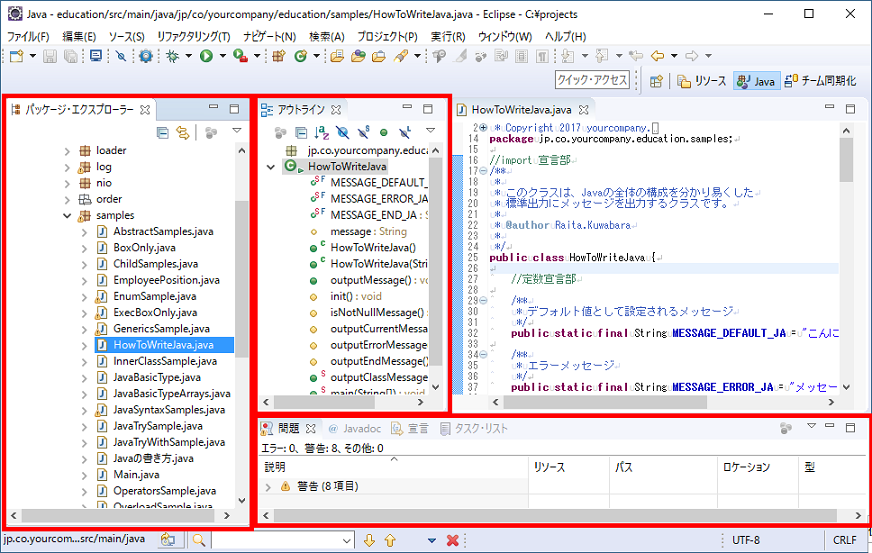Click Collapse All in Package Explorer
Viewport: 872px width, 553px height.
click(x=163, y=131)
